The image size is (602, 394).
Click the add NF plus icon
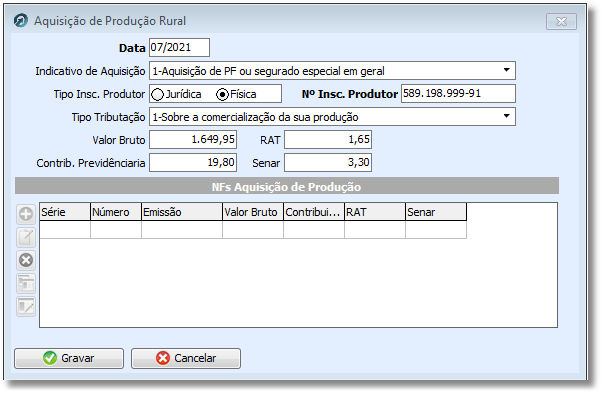pyautogui.click(x=26, y=214)
